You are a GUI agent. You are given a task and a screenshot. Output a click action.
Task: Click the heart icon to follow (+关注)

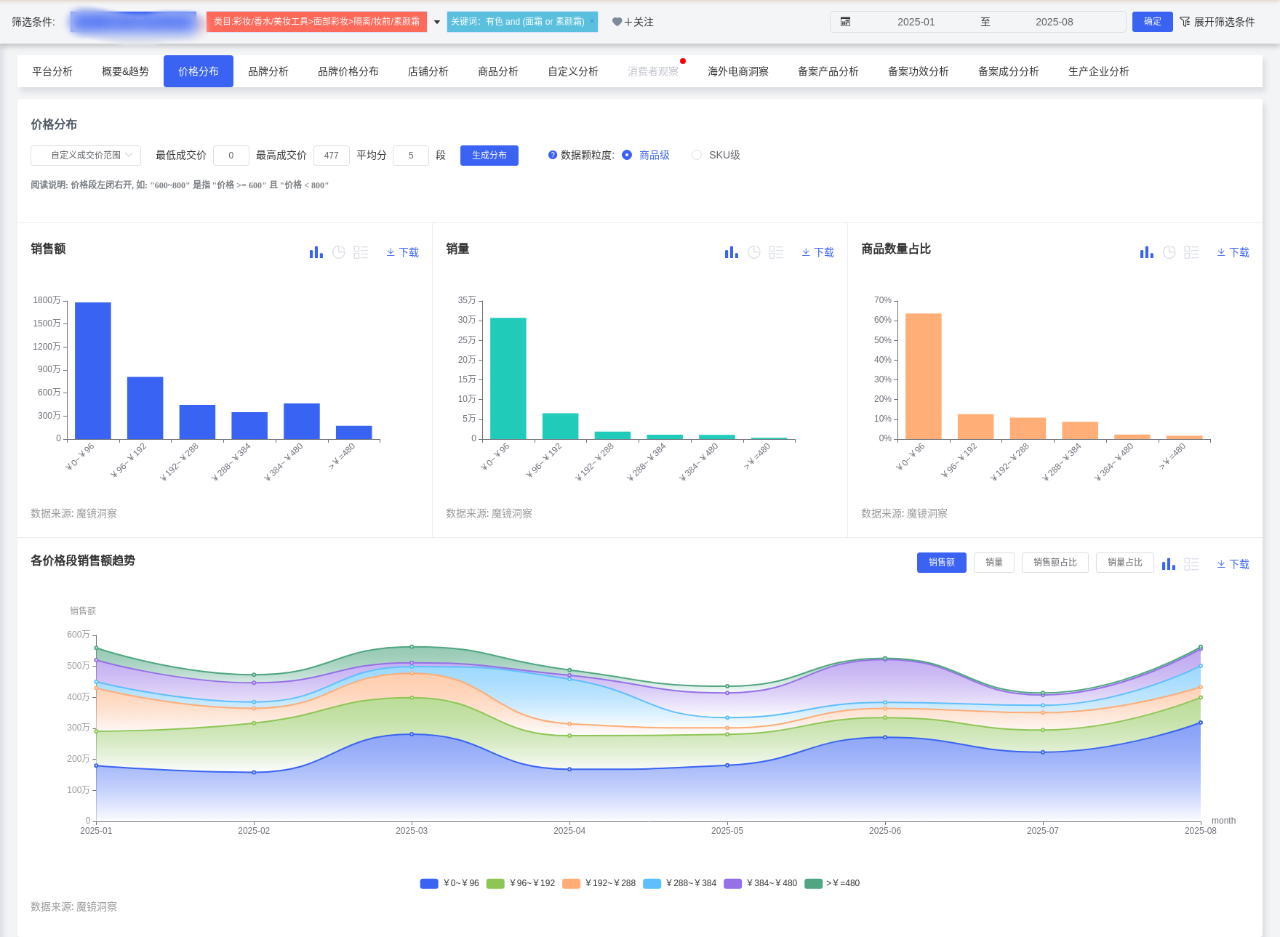click(617, 22)
